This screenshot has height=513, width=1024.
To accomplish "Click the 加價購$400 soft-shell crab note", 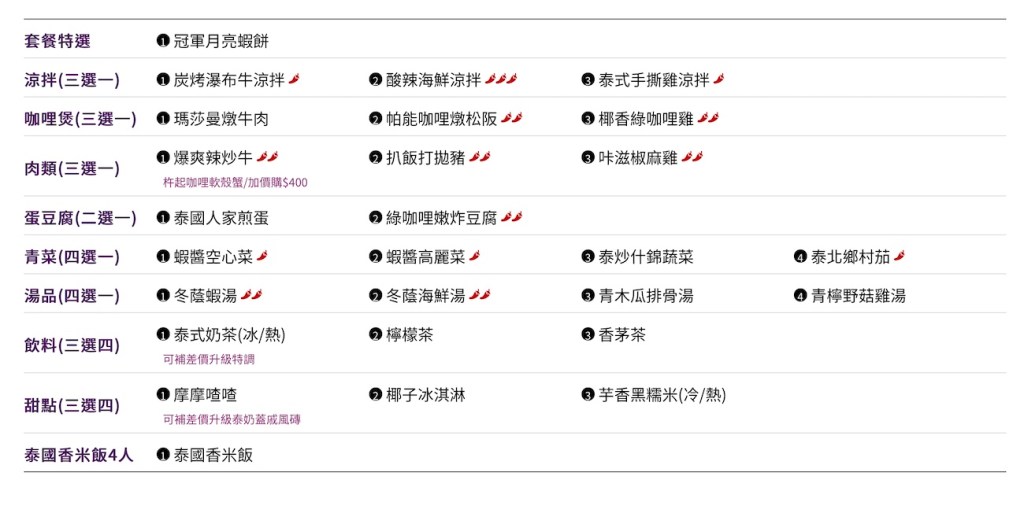I will (x=235, y=183).
